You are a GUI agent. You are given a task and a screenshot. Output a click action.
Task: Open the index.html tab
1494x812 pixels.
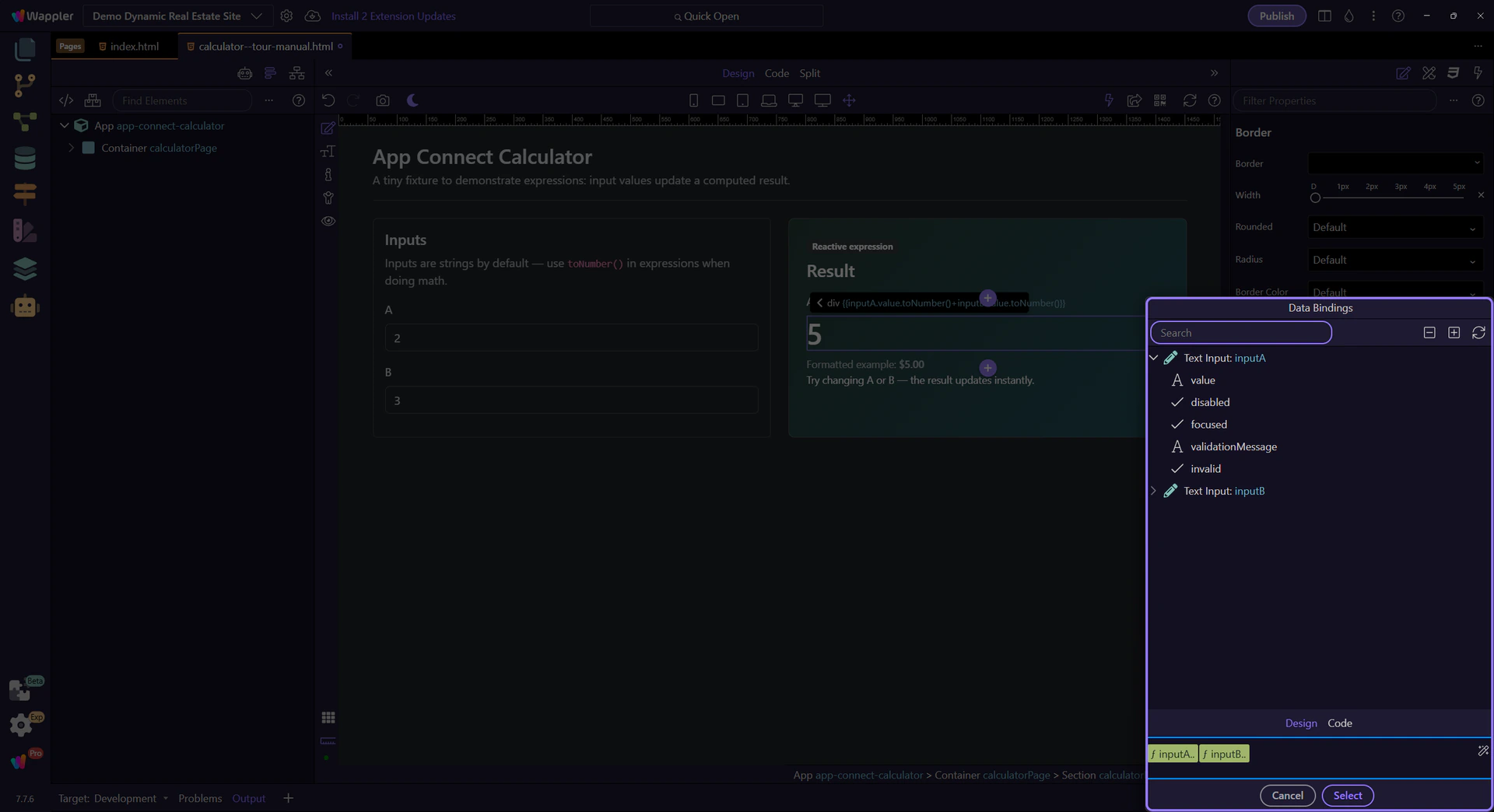pos(134,47)
